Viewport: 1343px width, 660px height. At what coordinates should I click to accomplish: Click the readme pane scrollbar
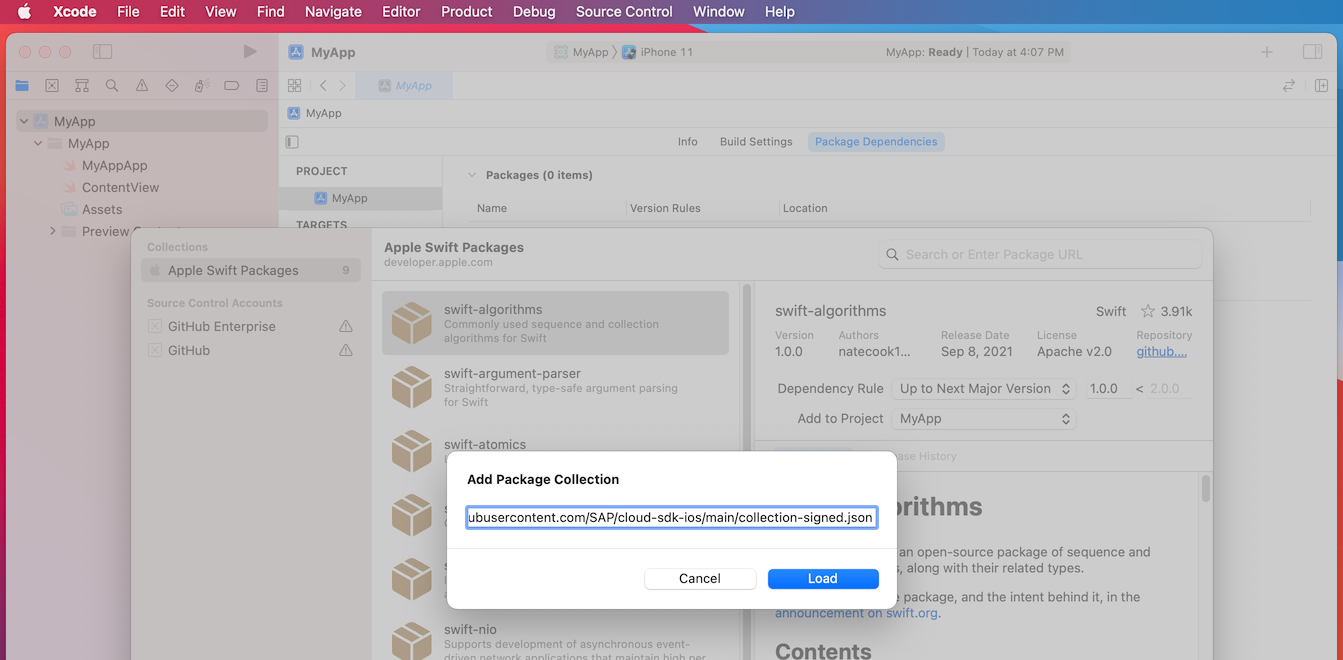click(1206, 488)
